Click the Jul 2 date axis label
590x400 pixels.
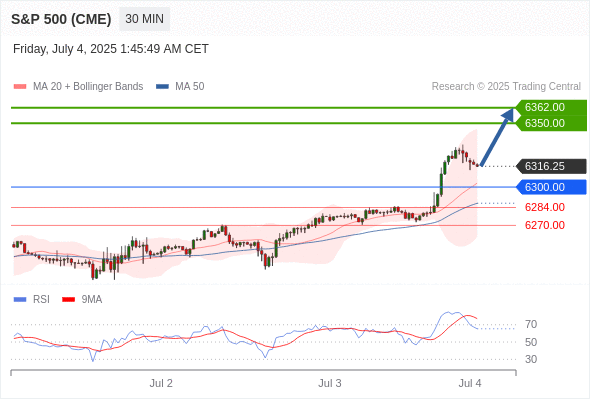point(161,383)
